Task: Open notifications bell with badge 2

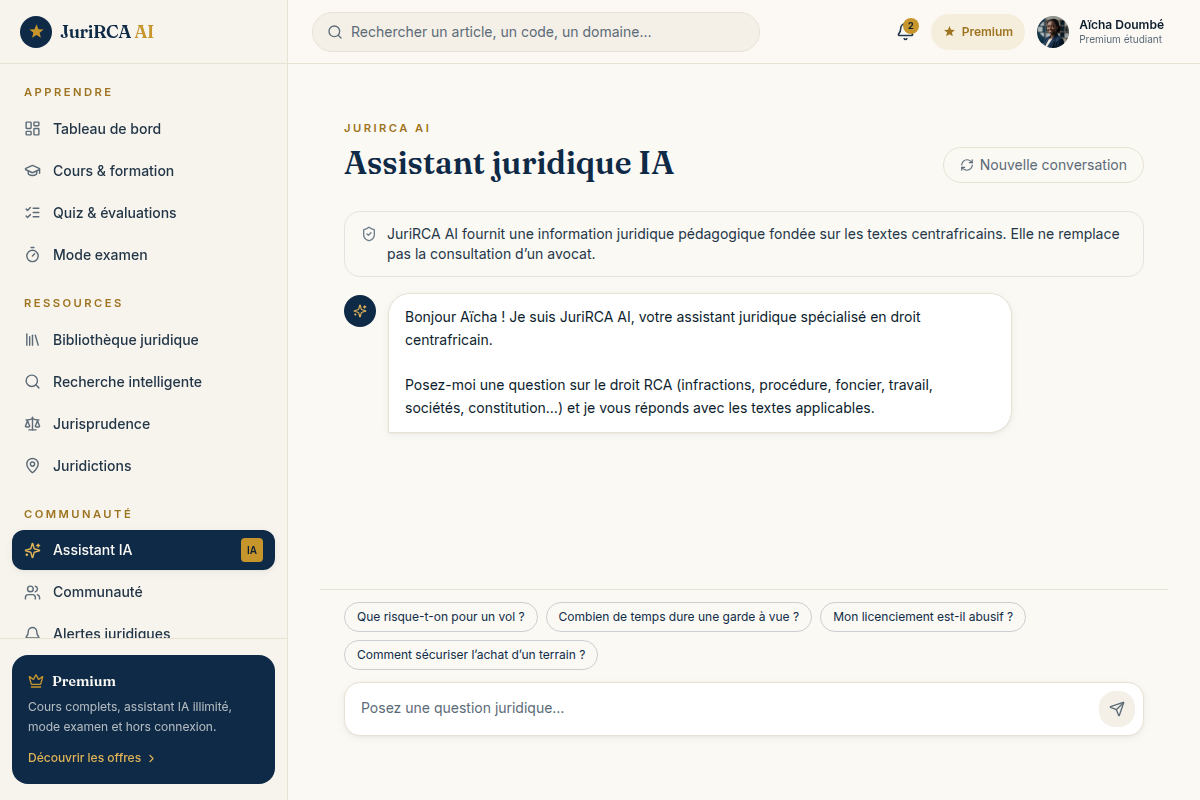Action: [905, 31]
